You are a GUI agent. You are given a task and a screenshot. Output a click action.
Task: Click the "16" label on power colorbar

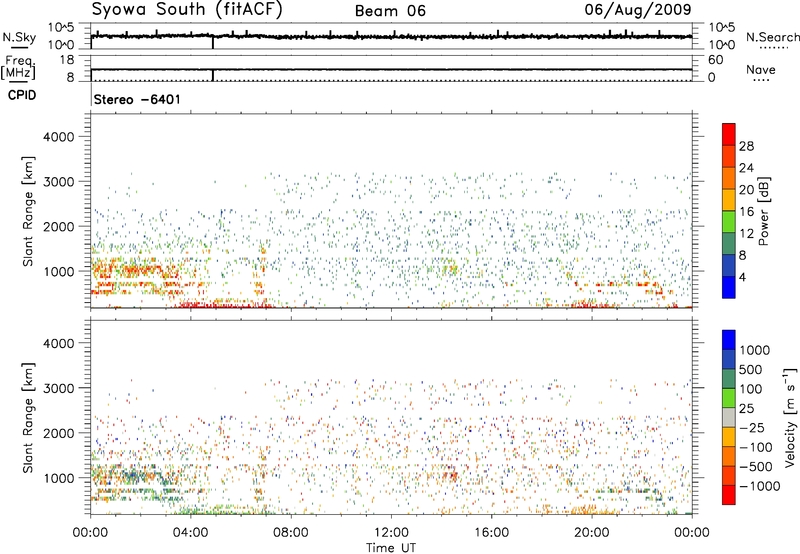[x=746, y=212]
